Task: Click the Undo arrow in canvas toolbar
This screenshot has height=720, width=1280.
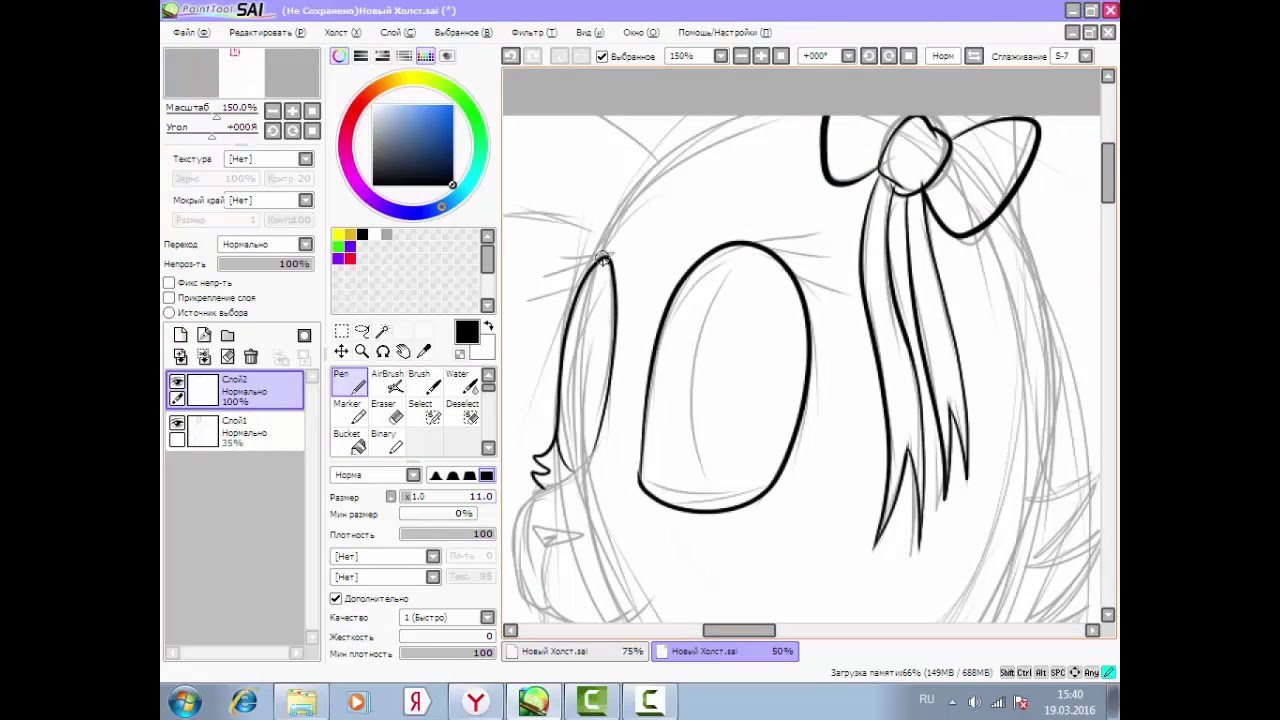Action: point(511,56)
